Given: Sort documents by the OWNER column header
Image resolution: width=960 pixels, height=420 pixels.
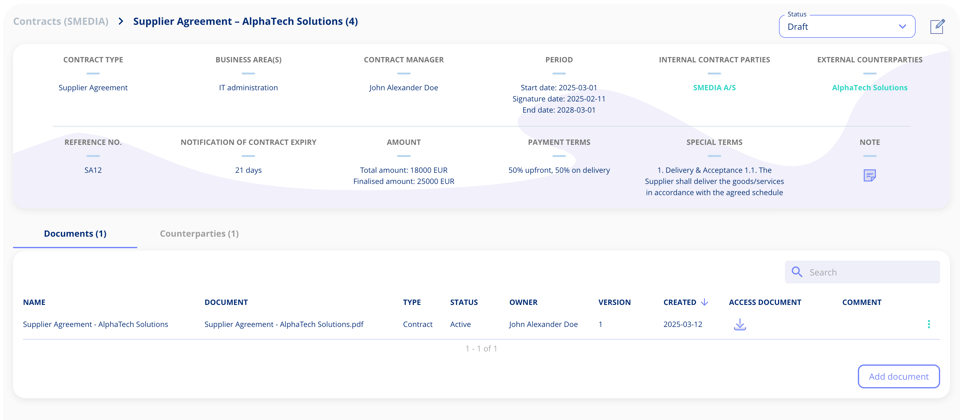Looking at the screenshot, I should click(x=523, y=302).
